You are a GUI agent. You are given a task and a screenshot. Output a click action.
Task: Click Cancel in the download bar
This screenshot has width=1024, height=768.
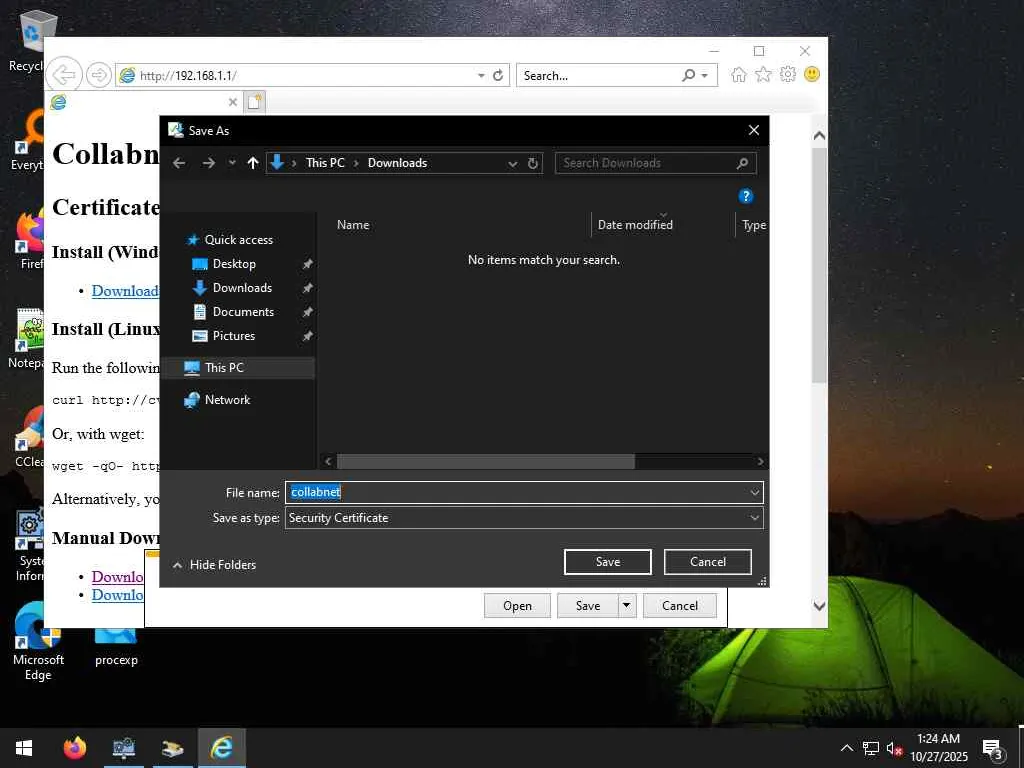coord(679,605)
